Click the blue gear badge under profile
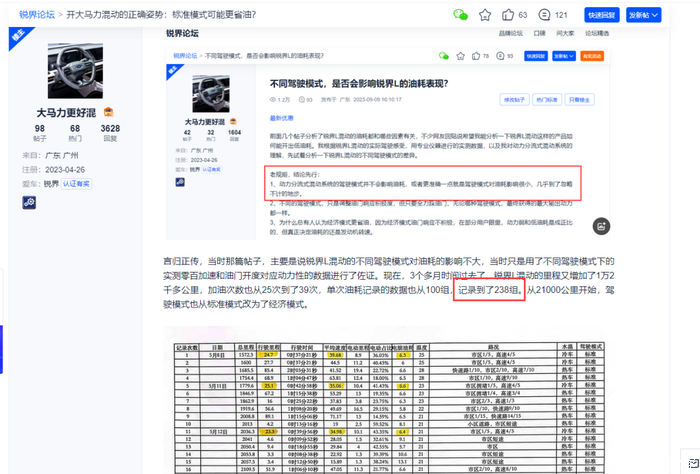 (29, 202)
